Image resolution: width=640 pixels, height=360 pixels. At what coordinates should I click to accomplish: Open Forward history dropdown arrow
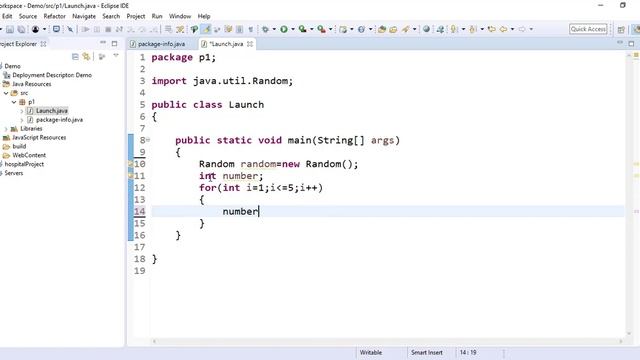pyautogui.click(x=531, y=29)
